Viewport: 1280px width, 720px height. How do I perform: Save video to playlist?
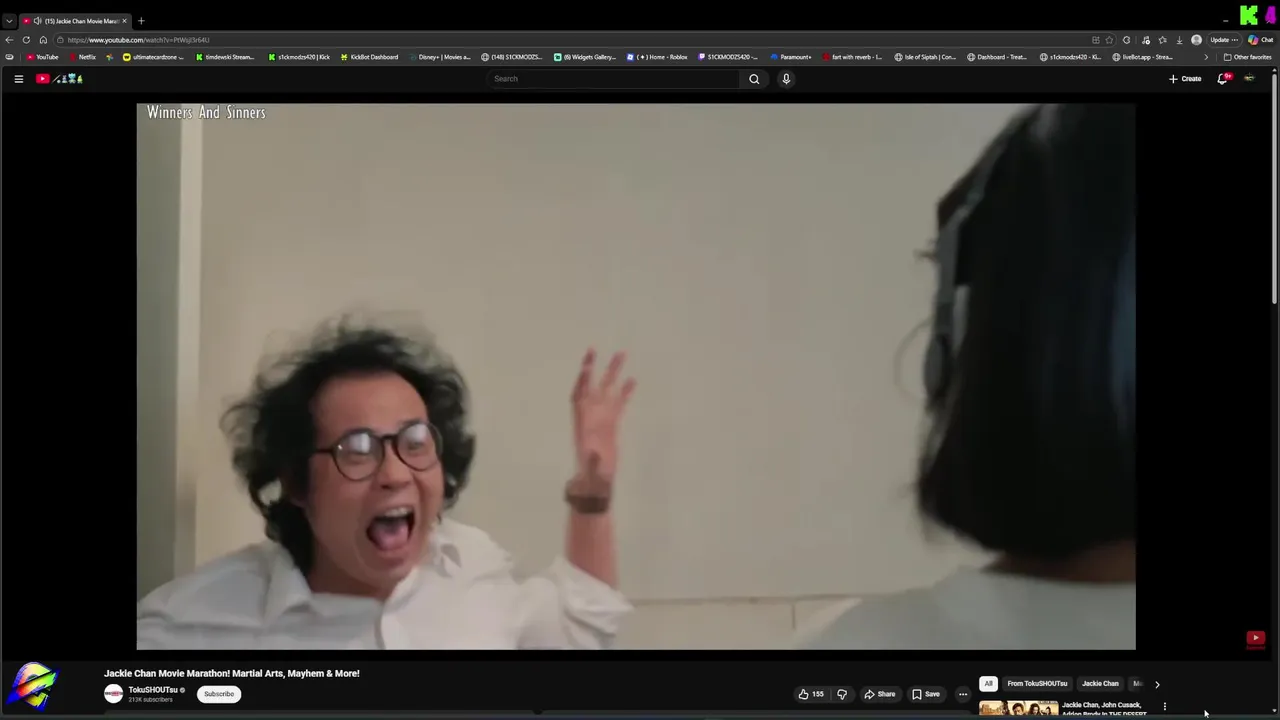tap(926, 694)
